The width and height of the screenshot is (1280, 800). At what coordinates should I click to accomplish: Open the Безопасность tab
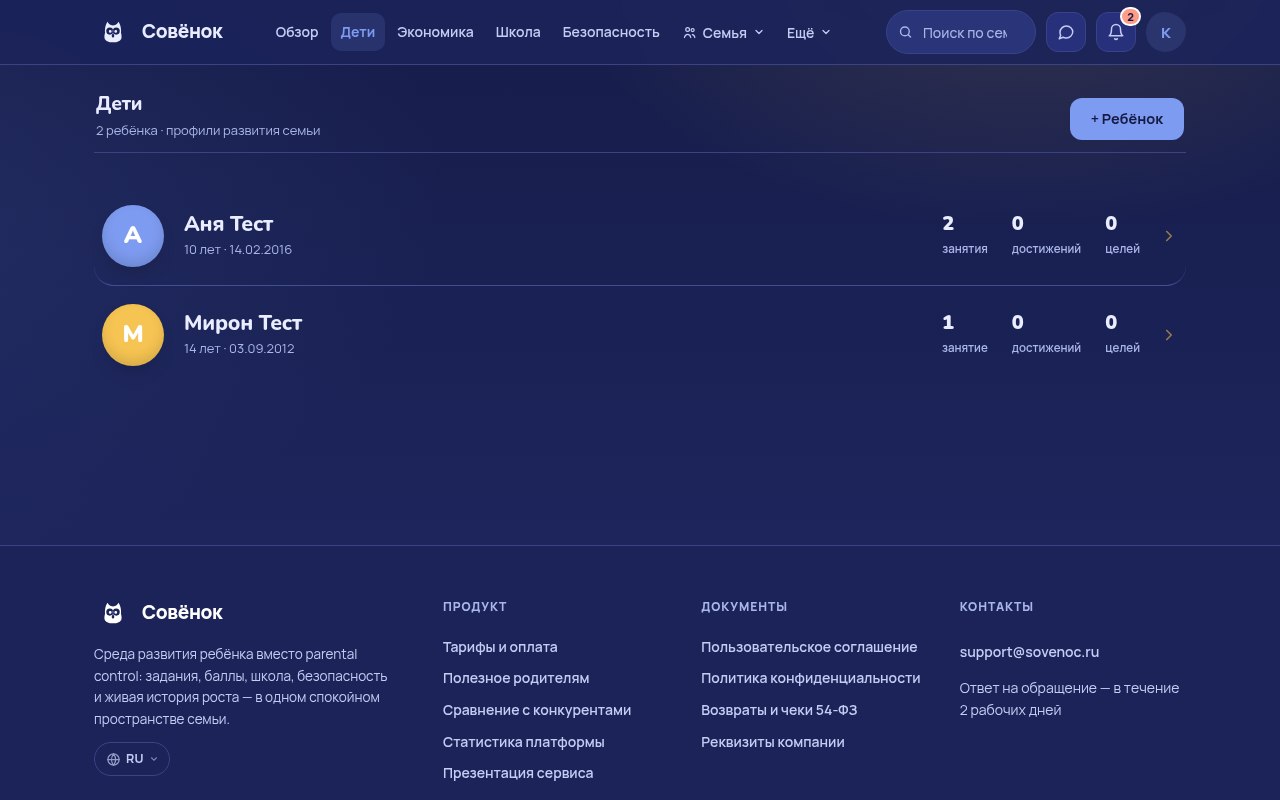click(611, 32)
